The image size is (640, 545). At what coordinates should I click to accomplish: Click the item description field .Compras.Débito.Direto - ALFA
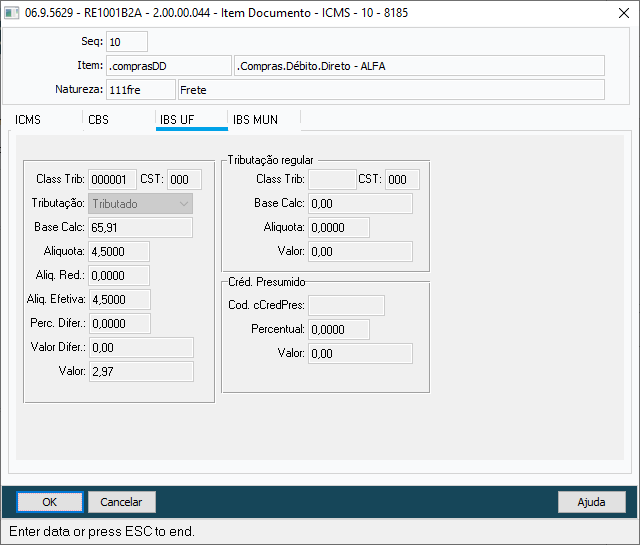(x=419, y=66)
